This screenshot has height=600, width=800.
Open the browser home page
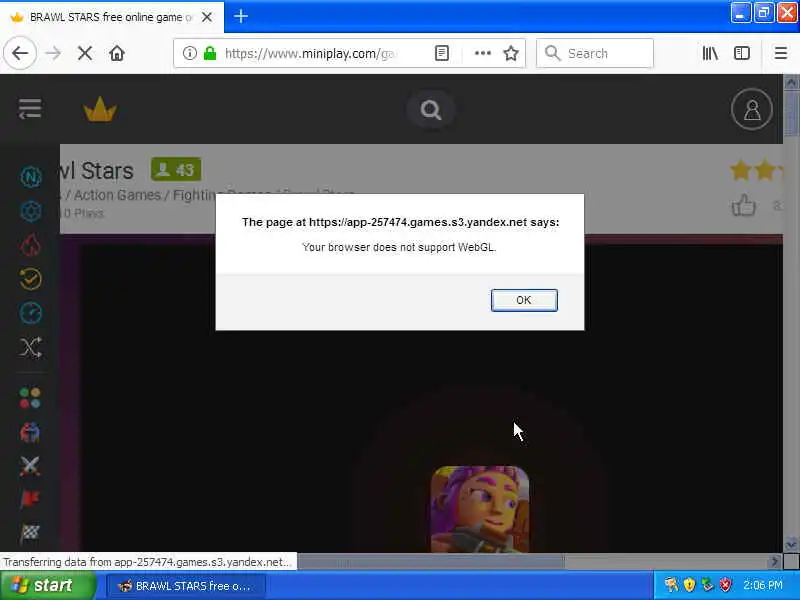pos(117,53)
